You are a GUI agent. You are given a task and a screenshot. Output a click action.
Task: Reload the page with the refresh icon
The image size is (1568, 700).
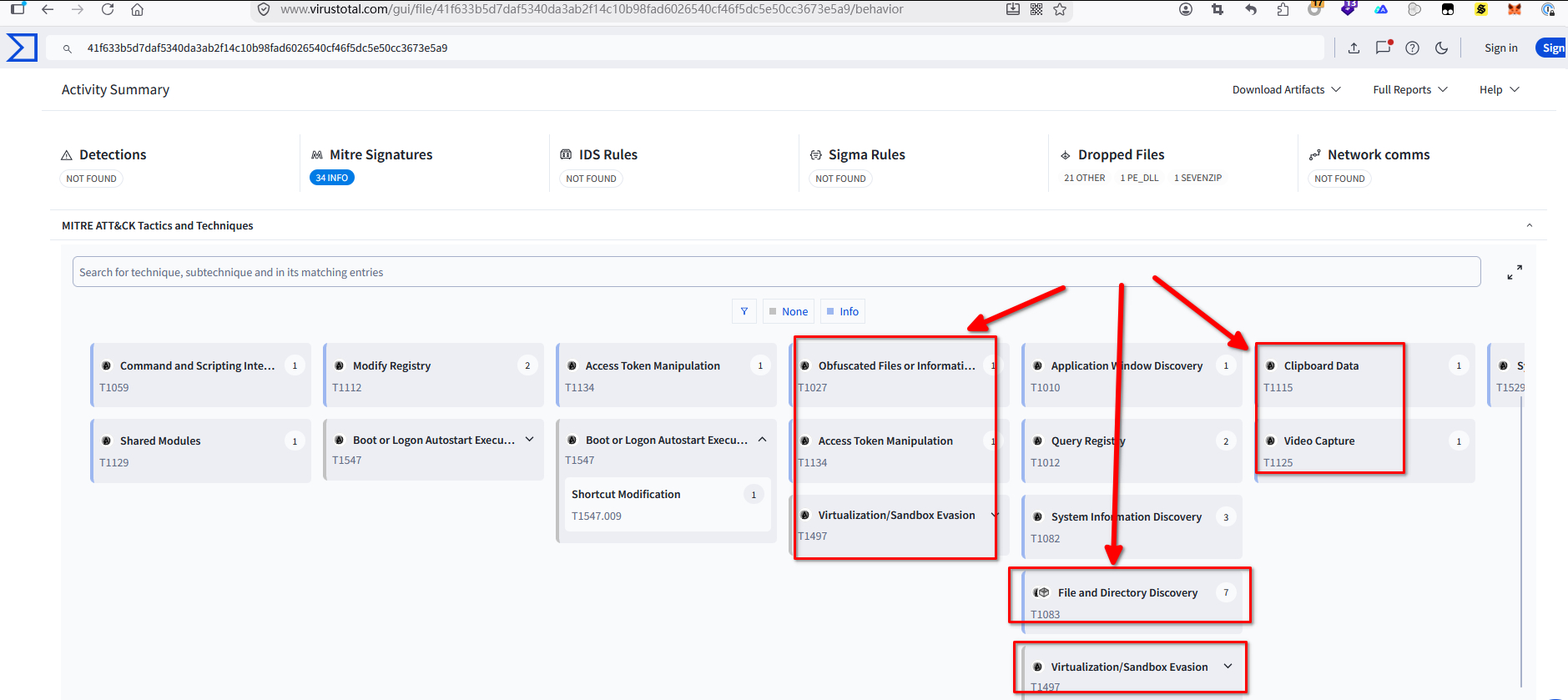pyautogui.click(x=108, y=10)
